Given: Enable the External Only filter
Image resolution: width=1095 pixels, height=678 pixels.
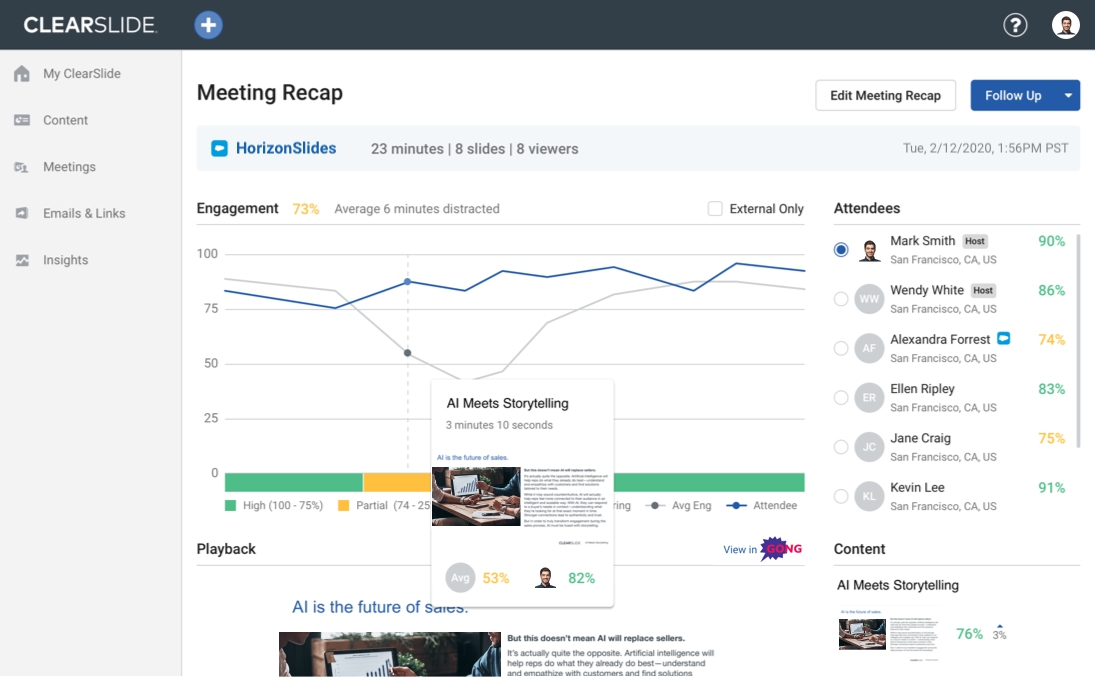Looking at the screenshot, I should pos(715,208).
